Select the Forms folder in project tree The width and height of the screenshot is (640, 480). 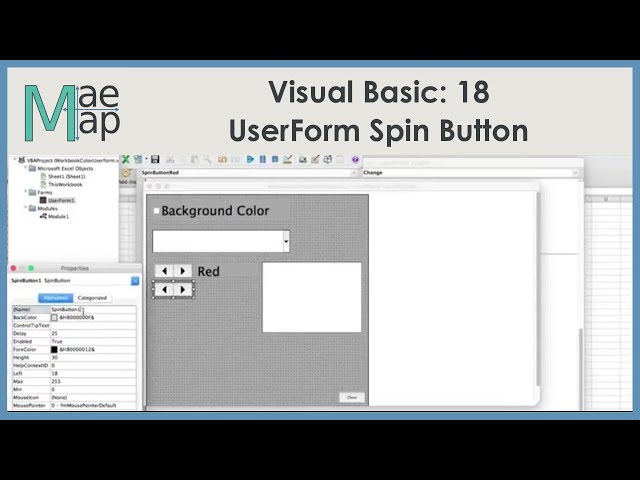[x=45, y=192]
